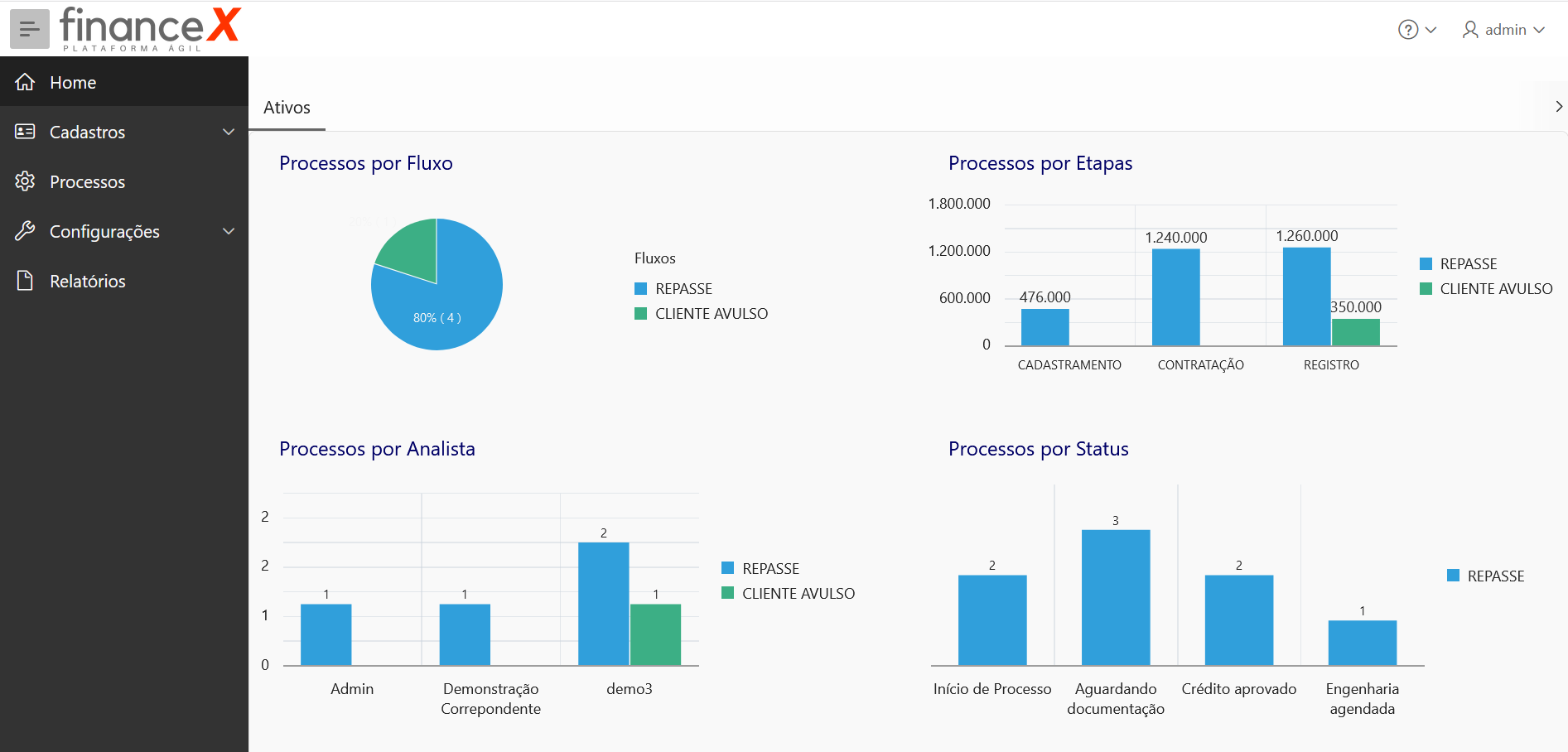Click REPASSE label in Fluxos legend
The height and width of the screenshot is (752, 1568).
684,289
